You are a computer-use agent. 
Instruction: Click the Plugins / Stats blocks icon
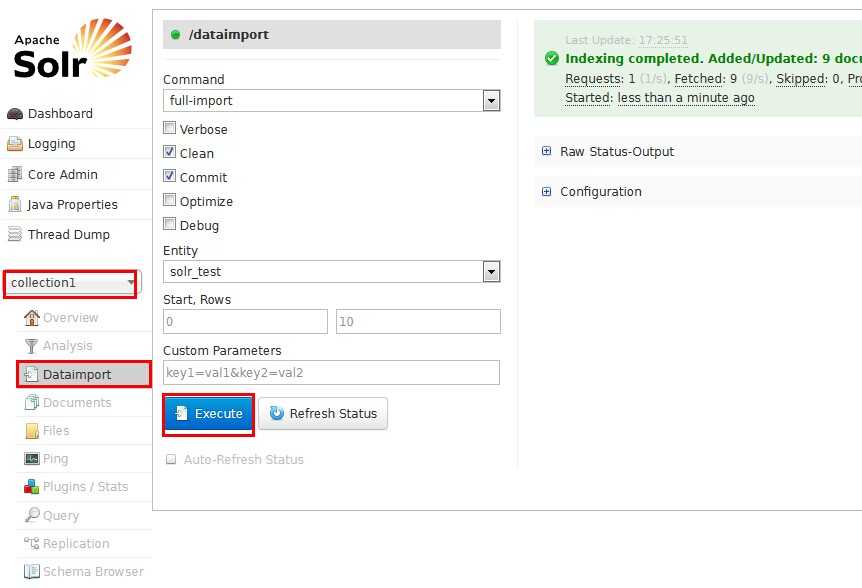click(x=31, y=486)
